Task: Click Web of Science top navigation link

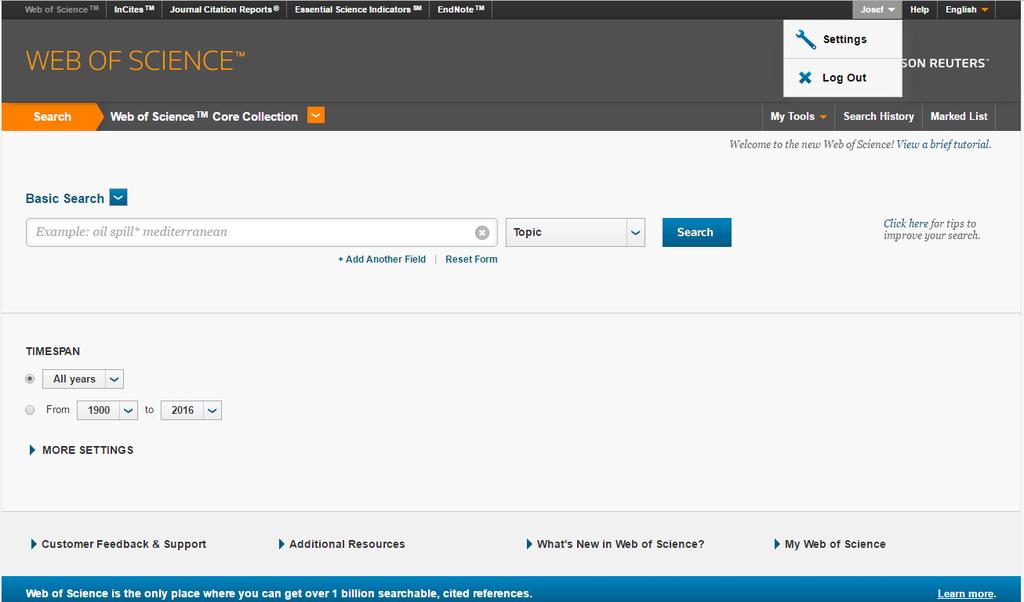Action: pyautogui.click(x=61, y=10)
